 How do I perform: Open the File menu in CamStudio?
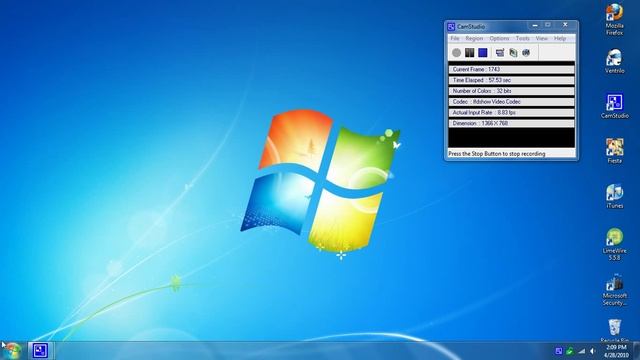click(x=455, y=38)
